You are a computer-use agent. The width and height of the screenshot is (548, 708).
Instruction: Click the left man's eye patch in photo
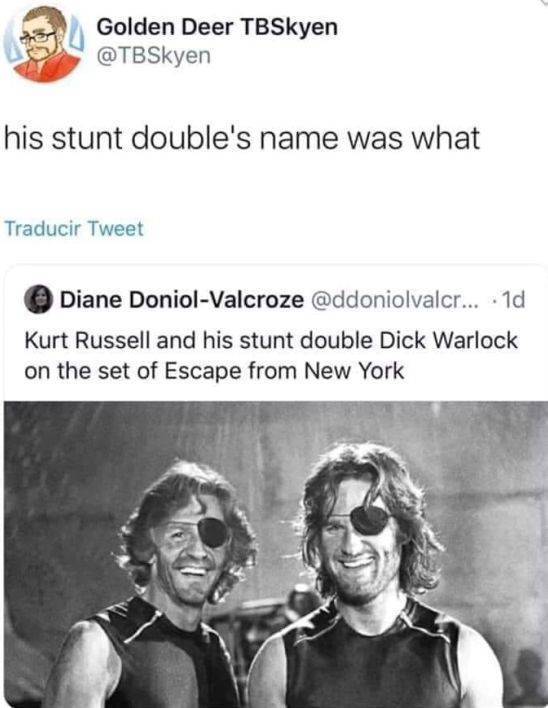click(213, 532)
